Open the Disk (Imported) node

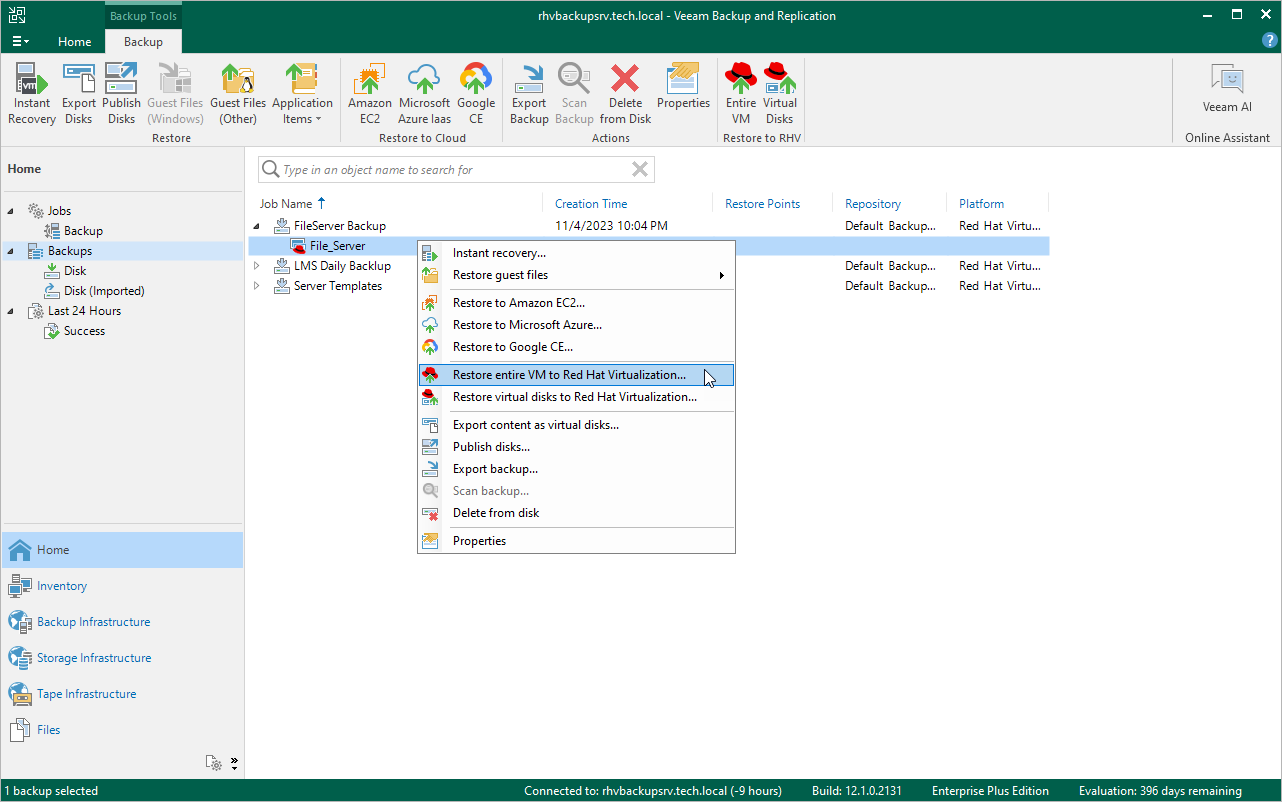(x=104, y=291)
